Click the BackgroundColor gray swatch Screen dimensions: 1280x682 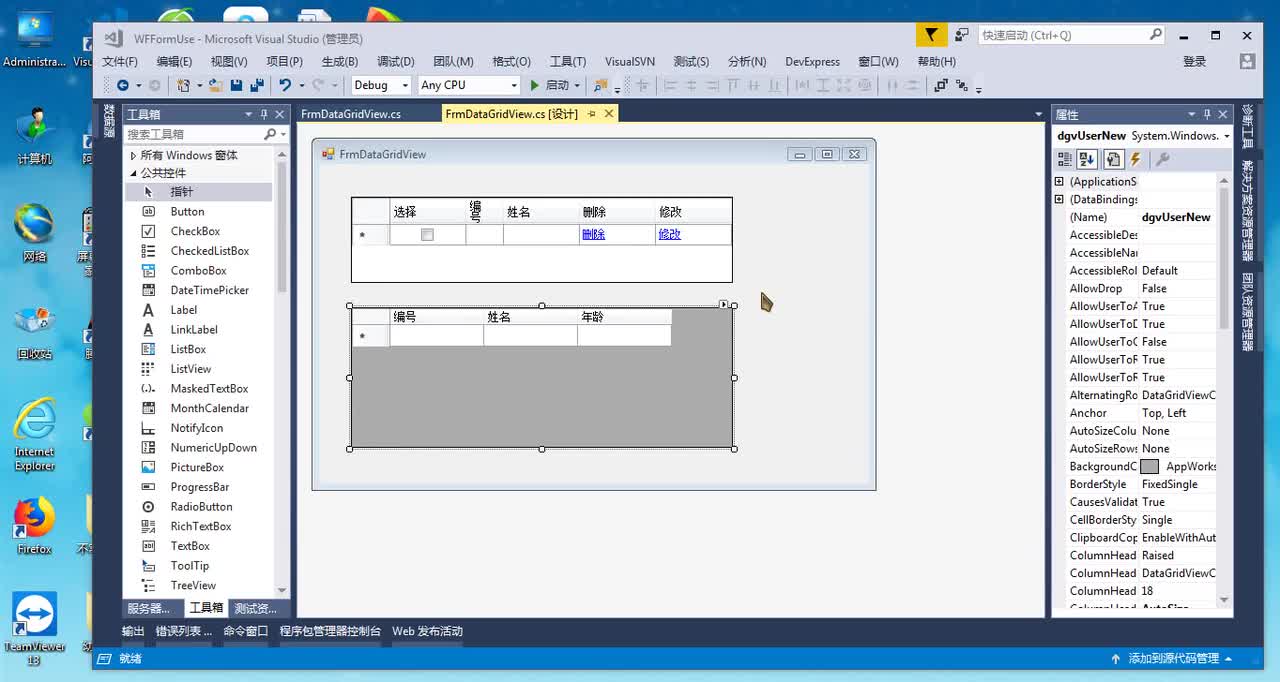pos(1150,467)
